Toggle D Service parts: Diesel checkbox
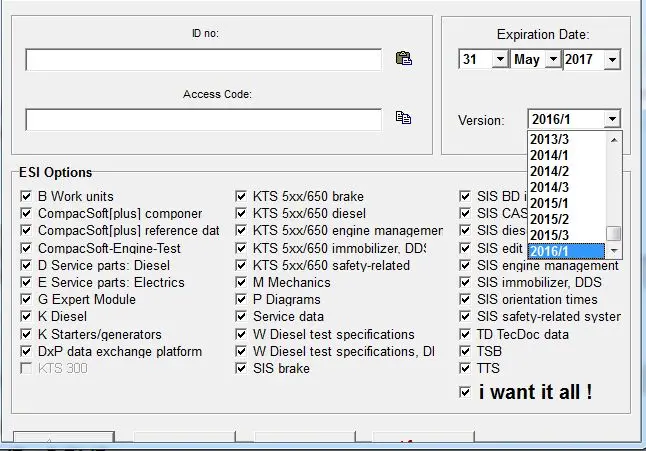646x451 pixels. pyautogui.click(x=26, y=265)
